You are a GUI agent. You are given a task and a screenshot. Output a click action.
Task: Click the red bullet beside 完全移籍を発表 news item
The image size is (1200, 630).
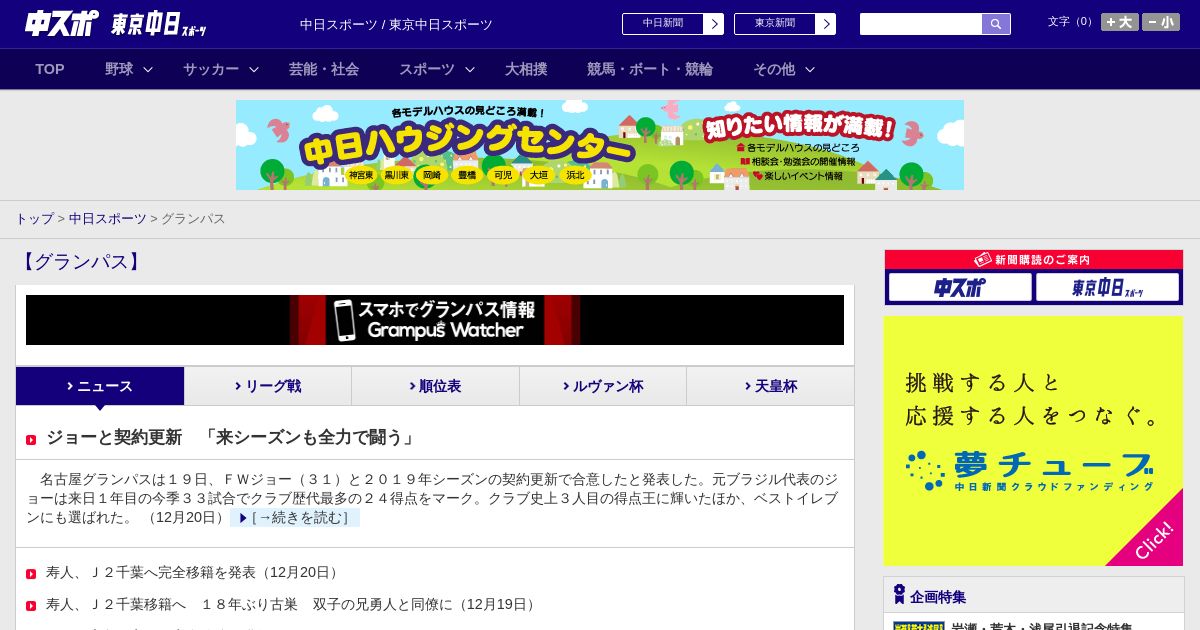coord(31,574)
